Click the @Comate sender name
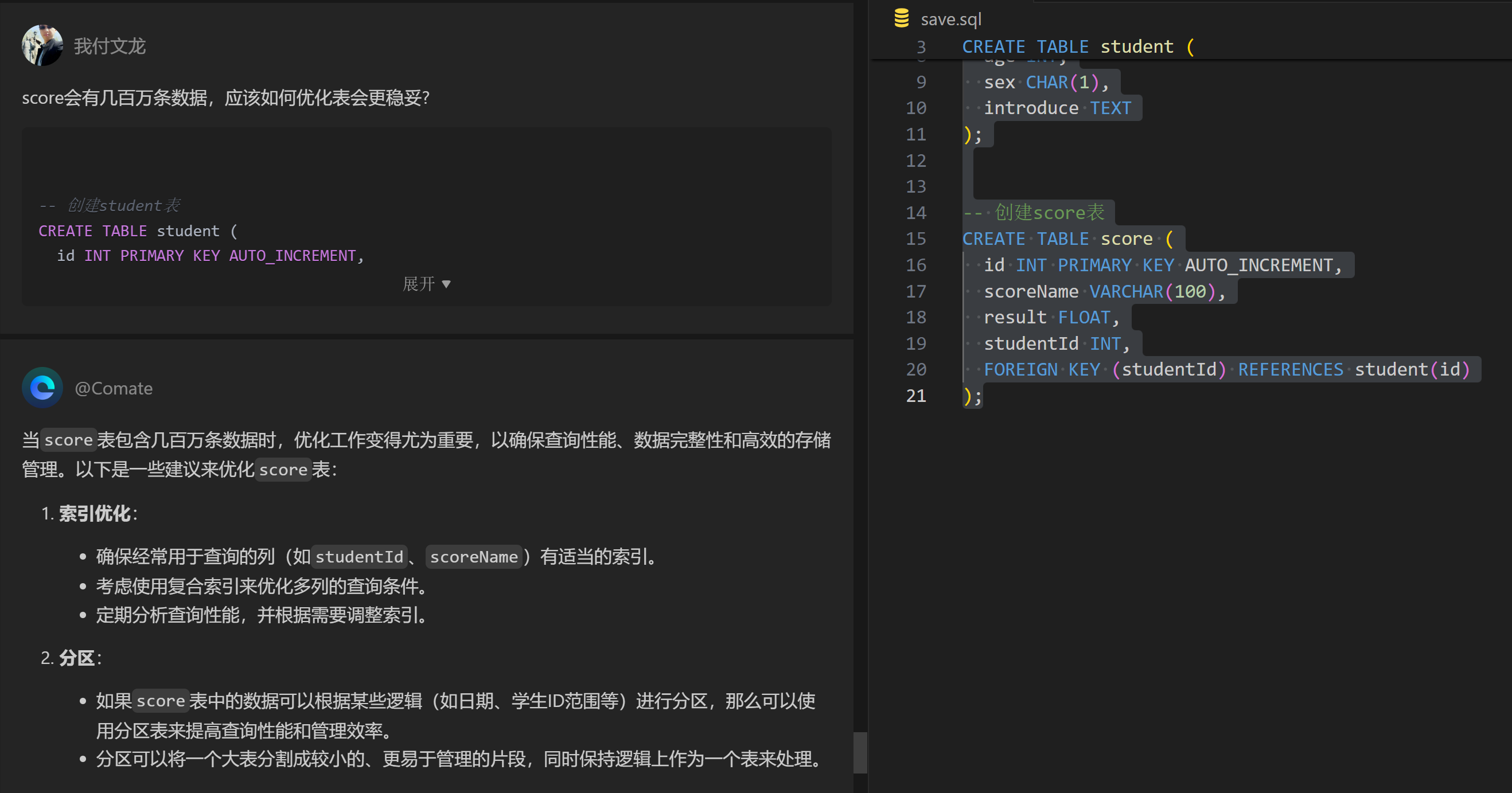The height and width of the screenshot is (793, 1512). pyautogui.click(x=113, y=388)
